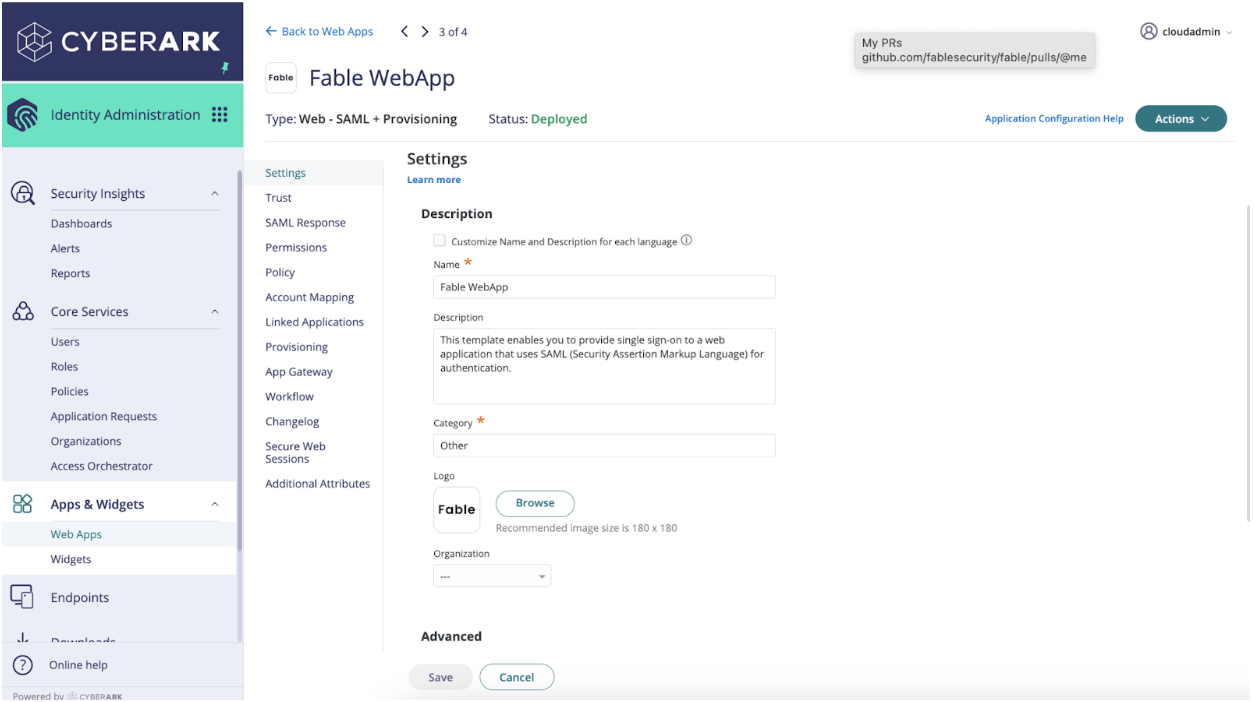Open Users under Core Services

[65, 342]
